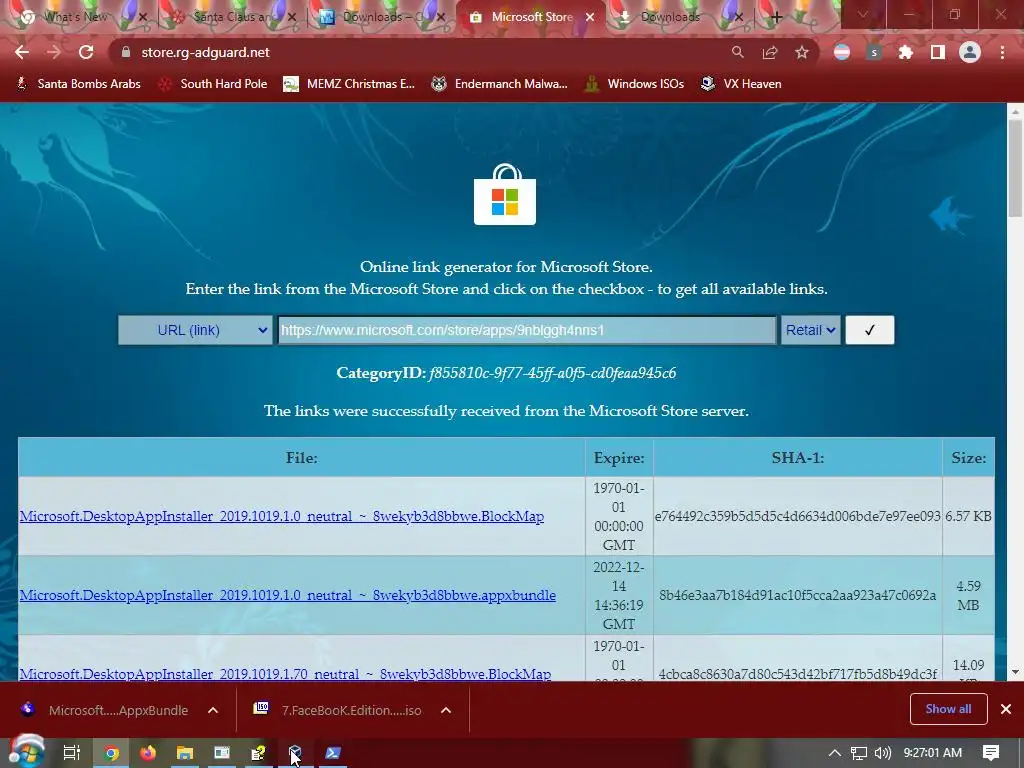Expand the URL (link) type dropdown
This screenshot has height=768, width=1024.
coord(195,330)
